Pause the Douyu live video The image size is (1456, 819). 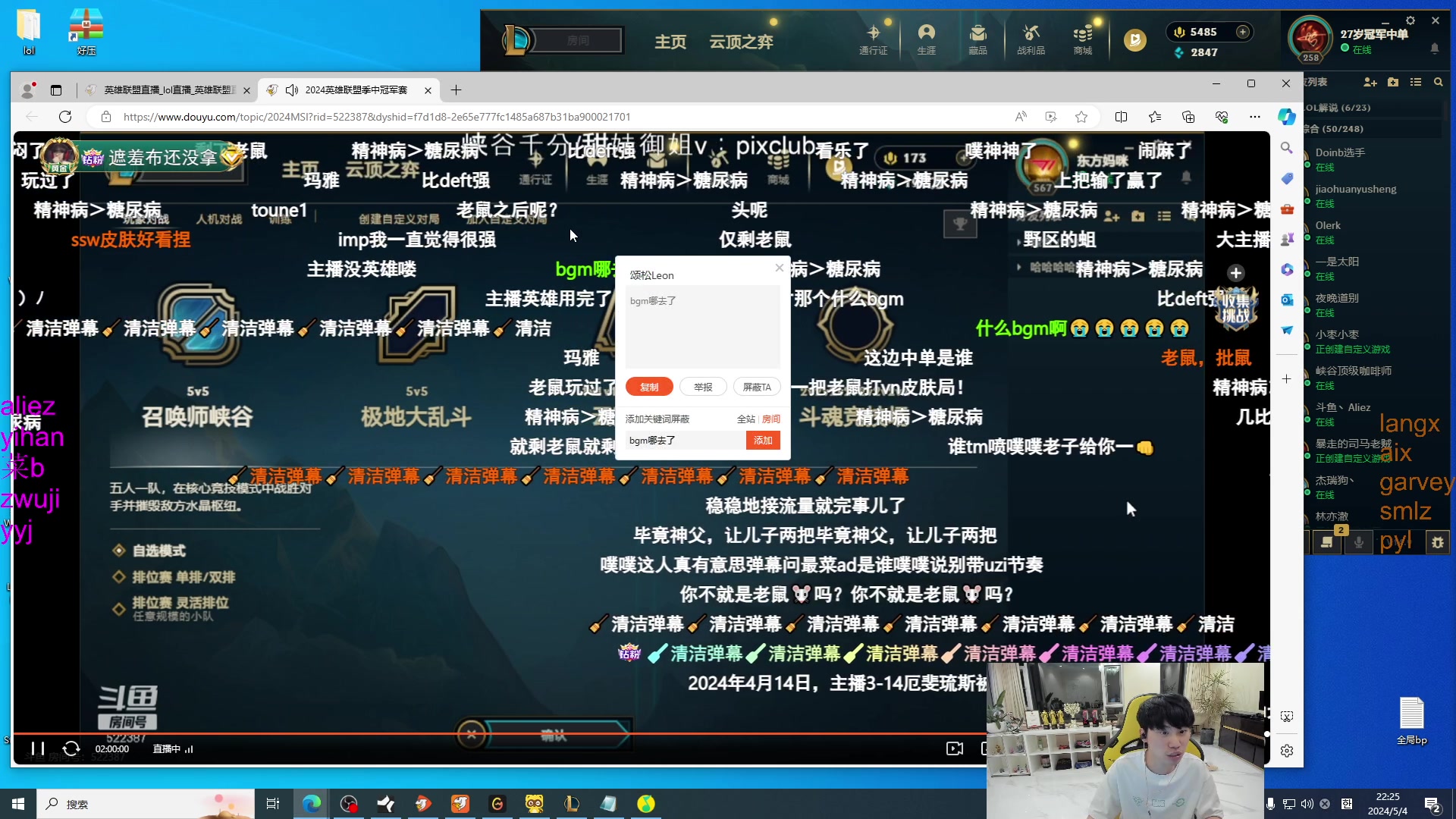coord(38,748)
